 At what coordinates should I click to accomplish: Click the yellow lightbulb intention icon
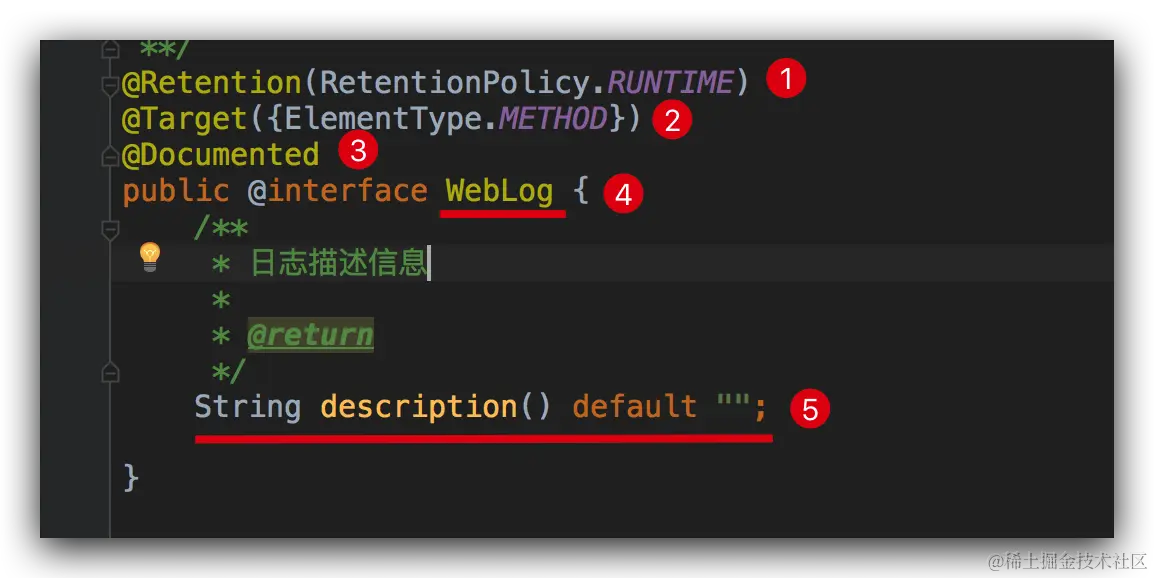(149, 256)
